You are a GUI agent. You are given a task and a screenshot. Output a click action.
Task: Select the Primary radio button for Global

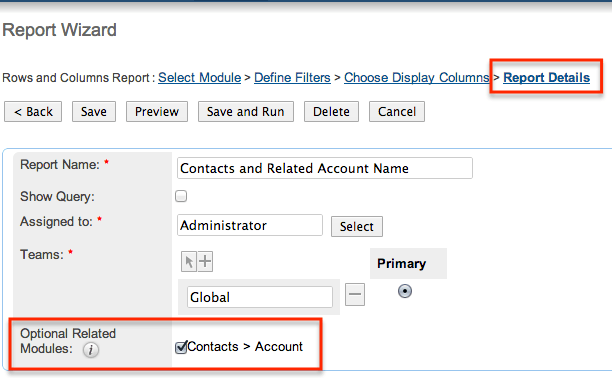point(405,291)
